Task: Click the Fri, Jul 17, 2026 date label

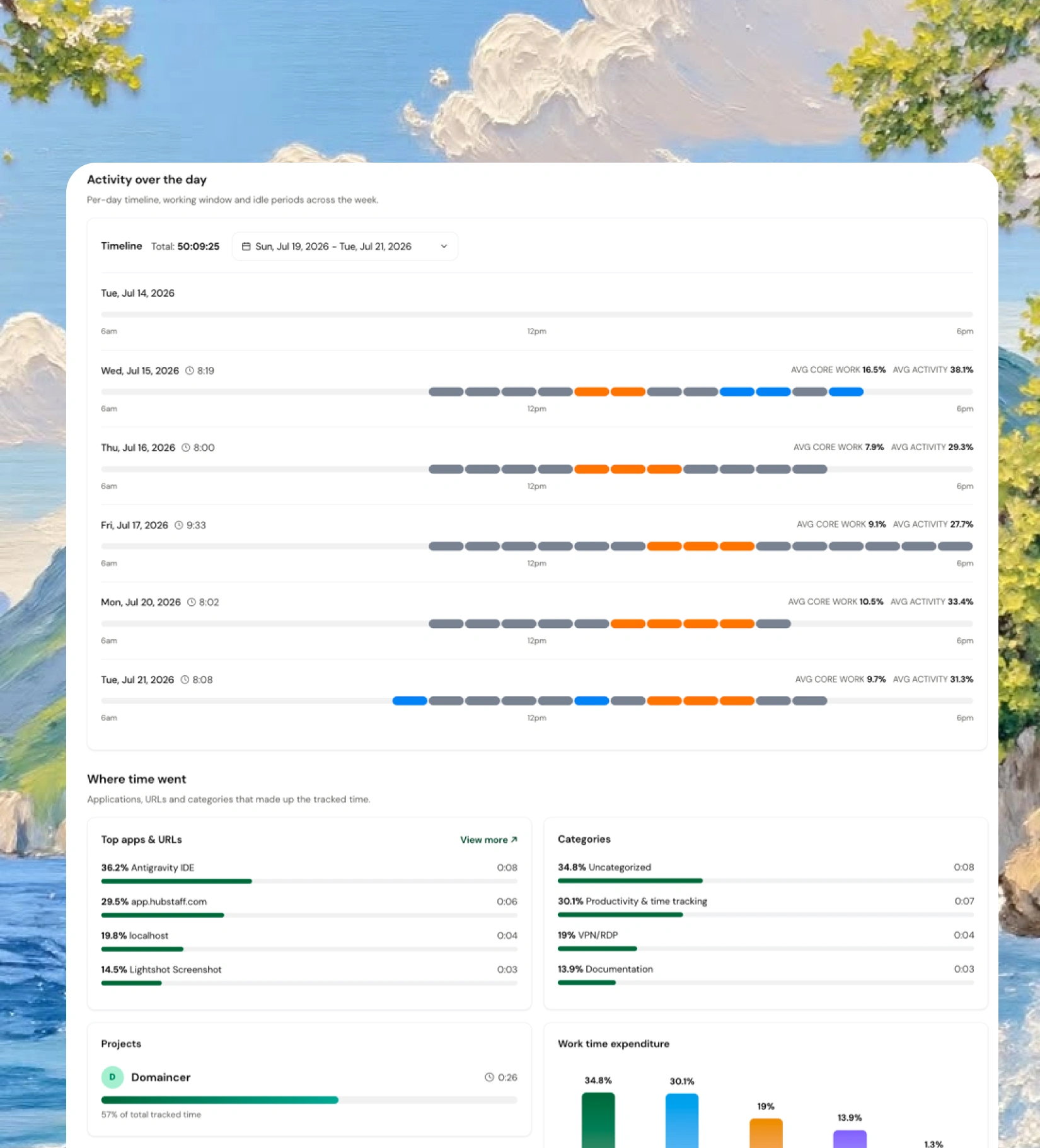Action: pos(134,525)
